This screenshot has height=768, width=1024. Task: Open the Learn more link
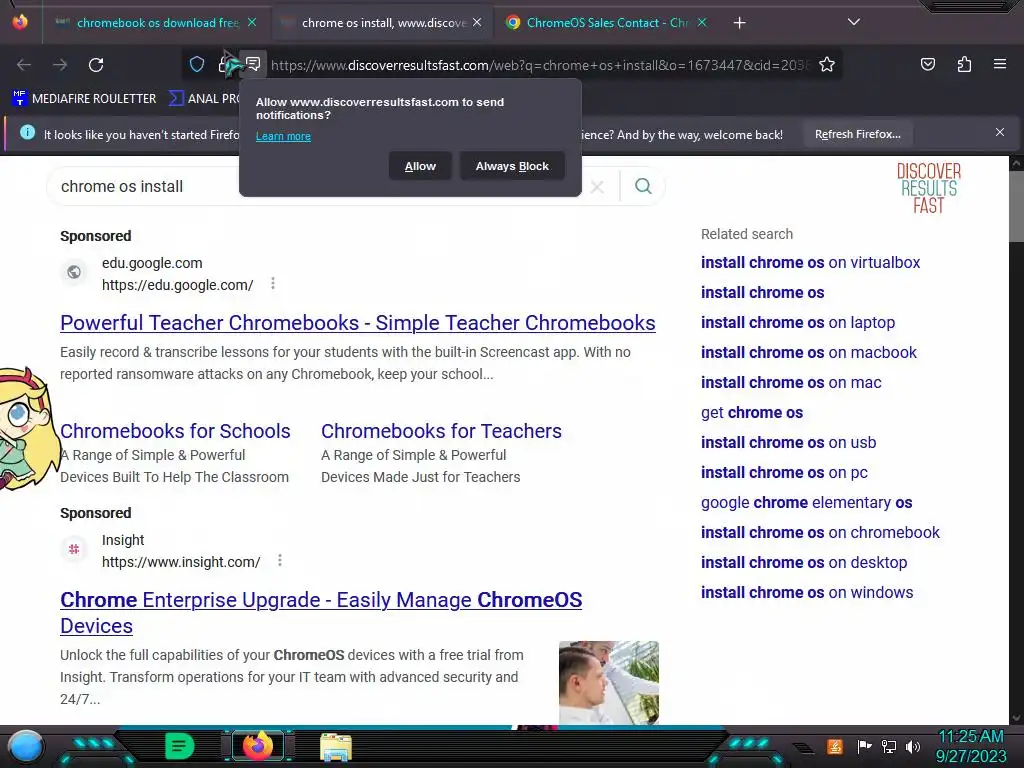point(283,136)
